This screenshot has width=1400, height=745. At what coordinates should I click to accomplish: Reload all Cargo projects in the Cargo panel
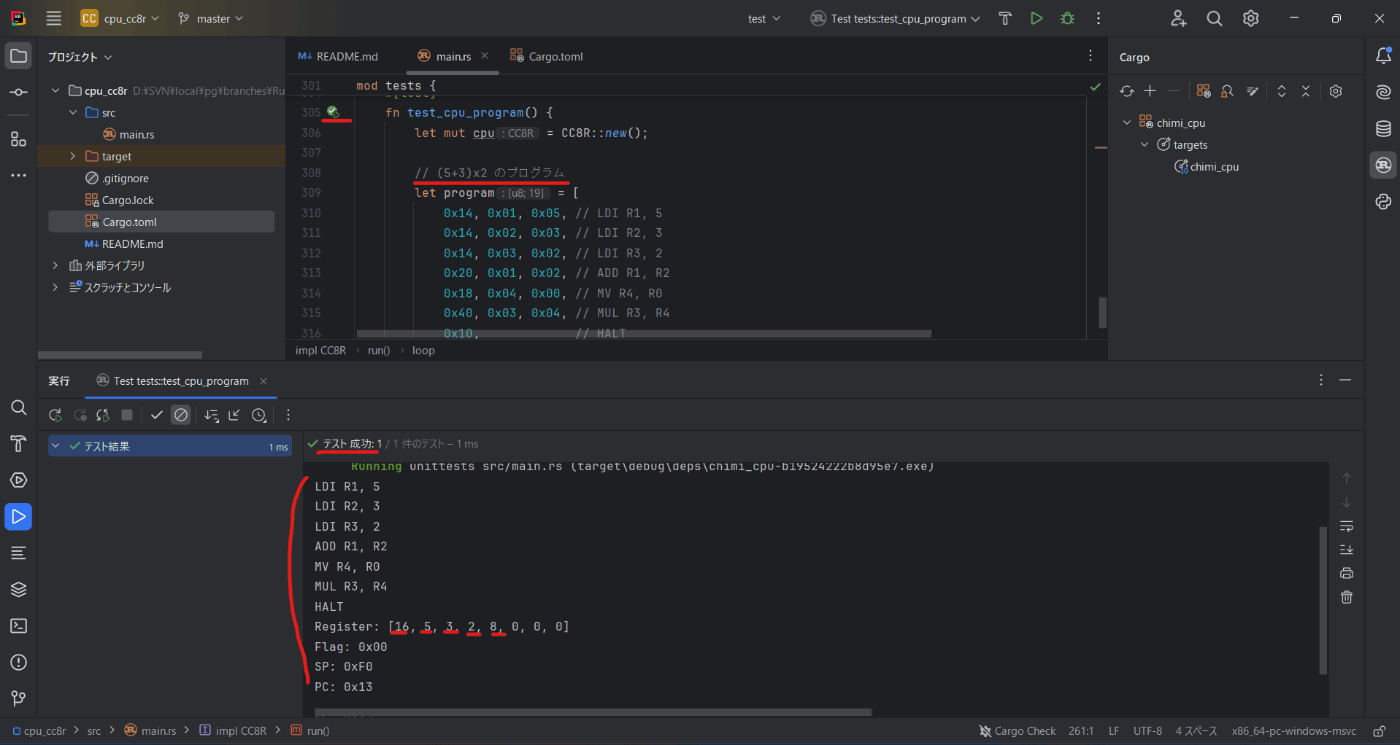1128,91
